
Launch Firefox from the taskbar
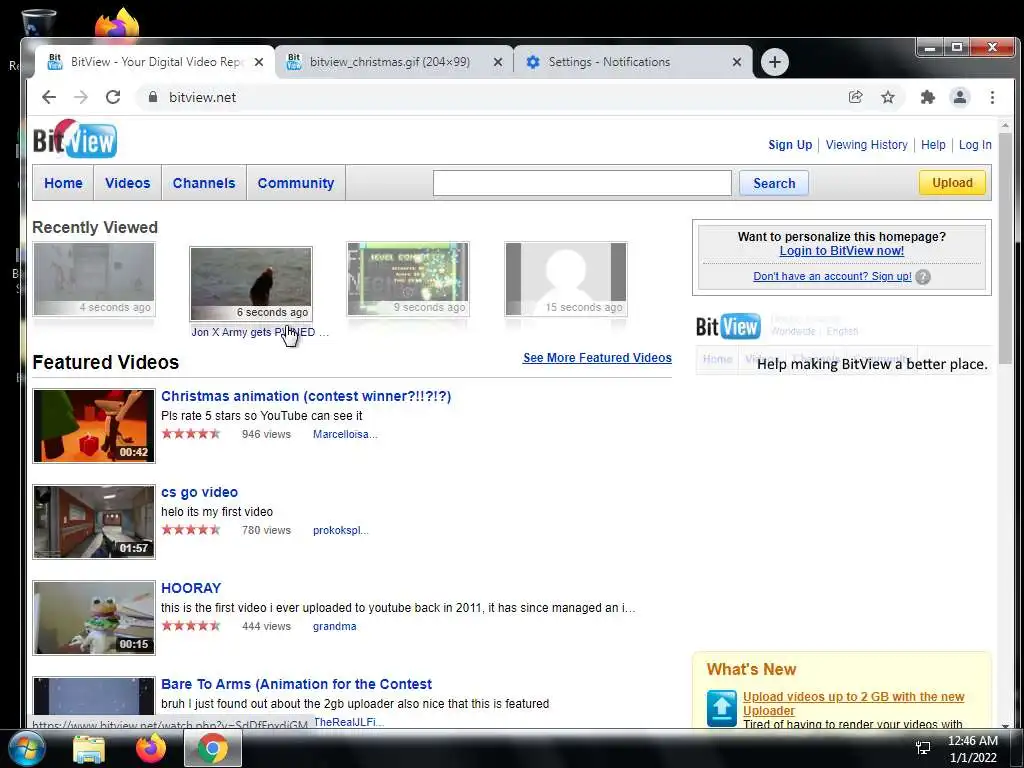point(151,749)
